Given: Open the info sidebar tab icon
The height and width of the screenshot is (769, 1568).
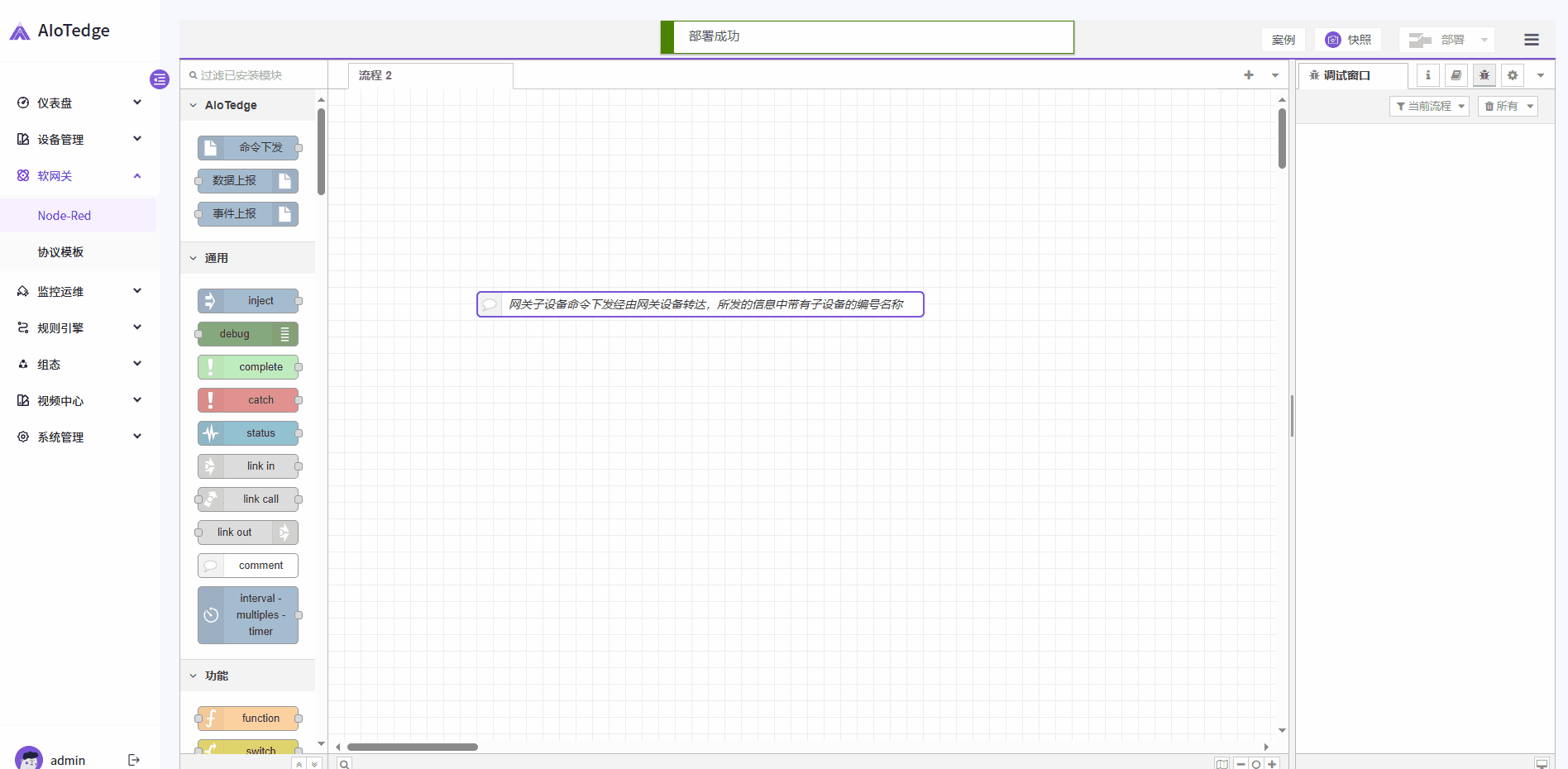Looking at the screenshot, I should pos(1427,75).
